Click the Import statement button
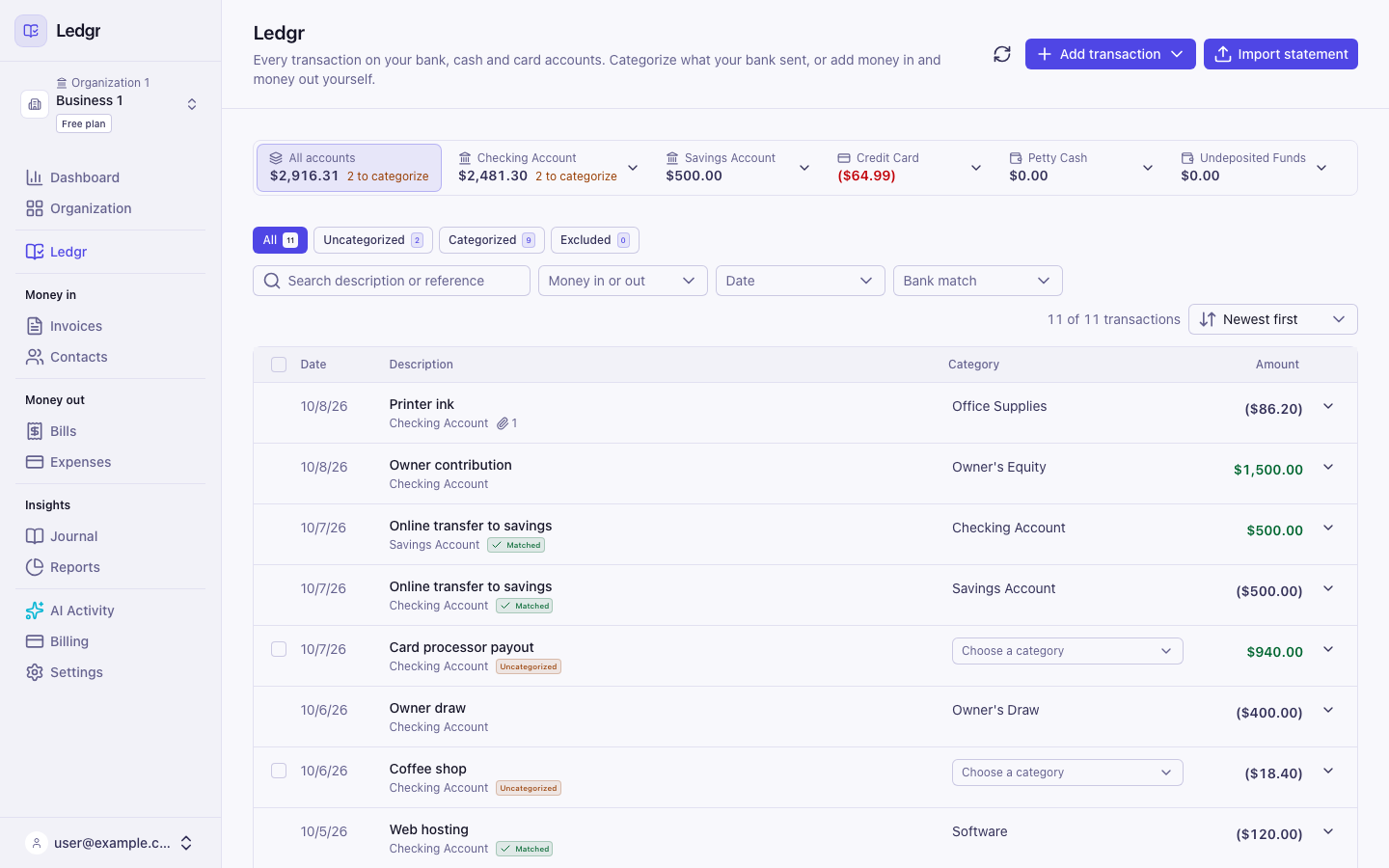 (1280, 54)
